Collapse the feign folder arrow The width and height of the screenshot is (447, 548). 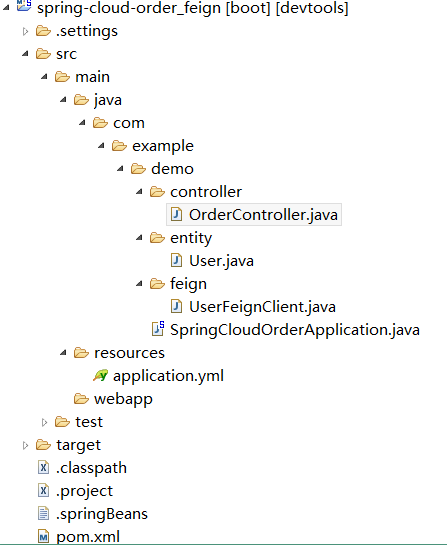coord(139,284)
